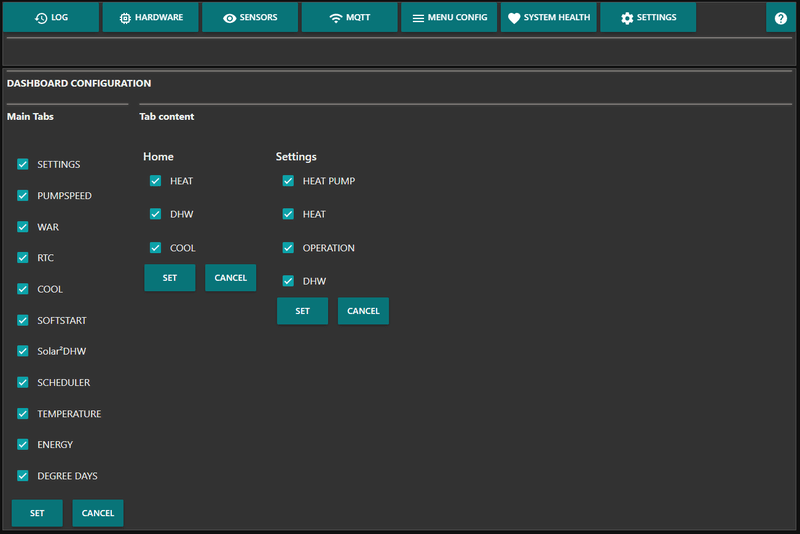800x534 pixels.
Task: Click CANCEL under Settings section
Action: click(363, 311)
